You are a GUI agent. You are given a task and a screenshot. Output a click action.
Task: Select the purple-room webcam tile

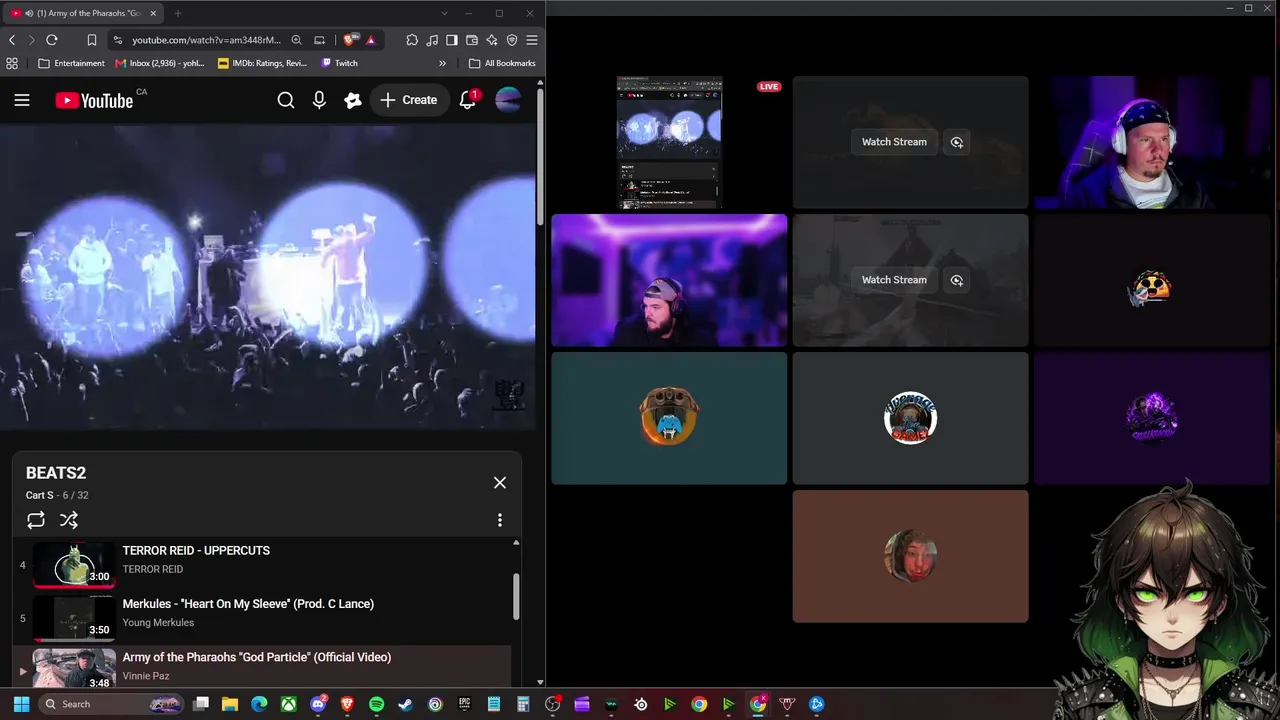pos(669,280)
